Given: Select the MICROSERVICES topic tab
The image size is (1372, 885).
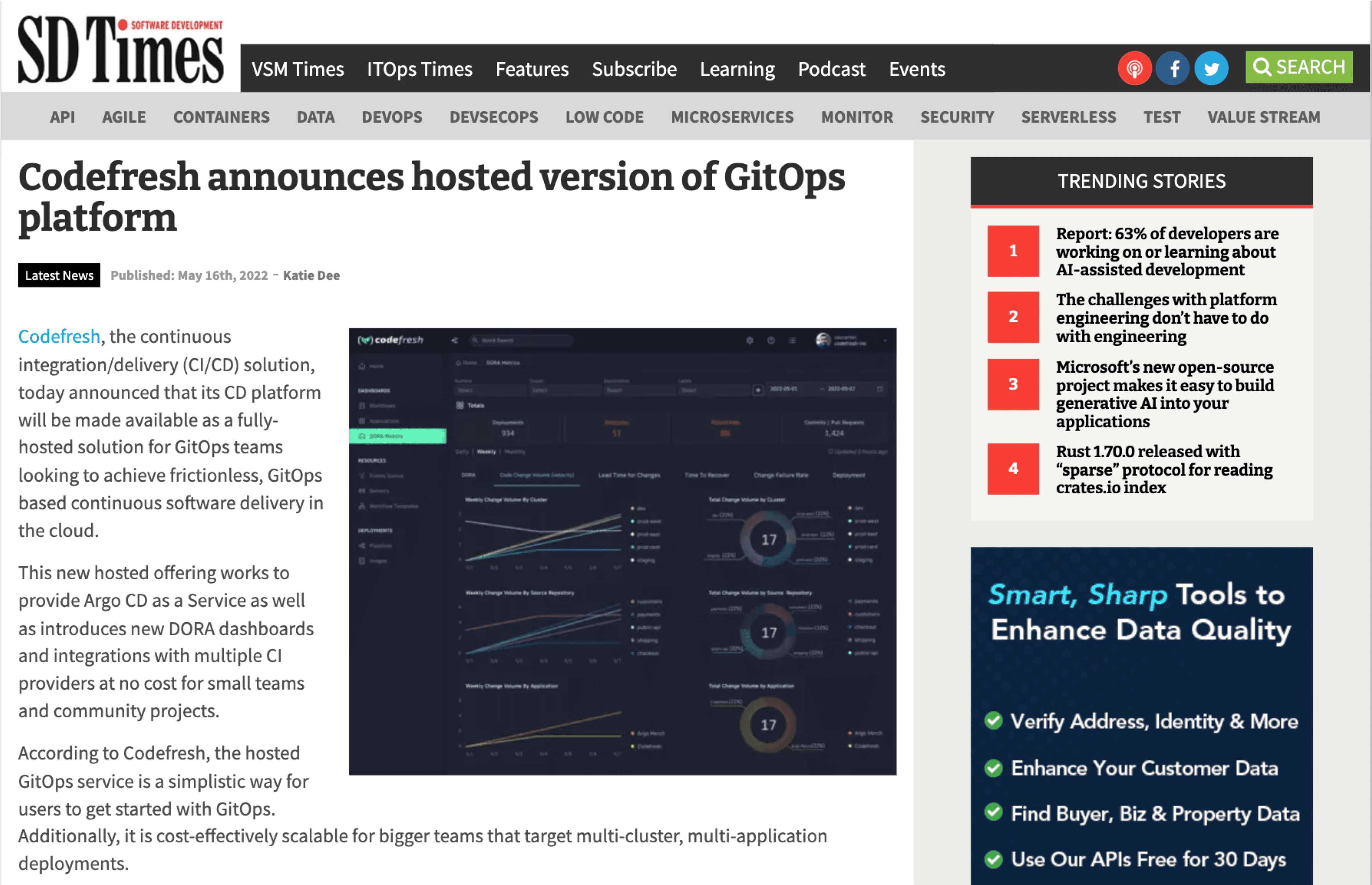Looking at the screenshot, I should coord(732,117).
